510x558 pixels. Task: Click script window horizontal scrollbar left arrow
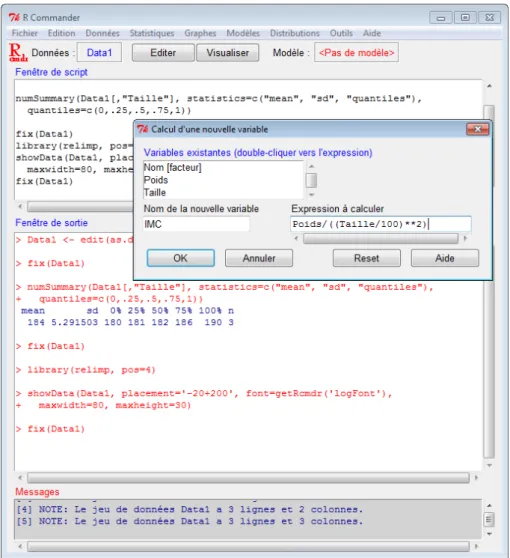[x=20, y=206]
